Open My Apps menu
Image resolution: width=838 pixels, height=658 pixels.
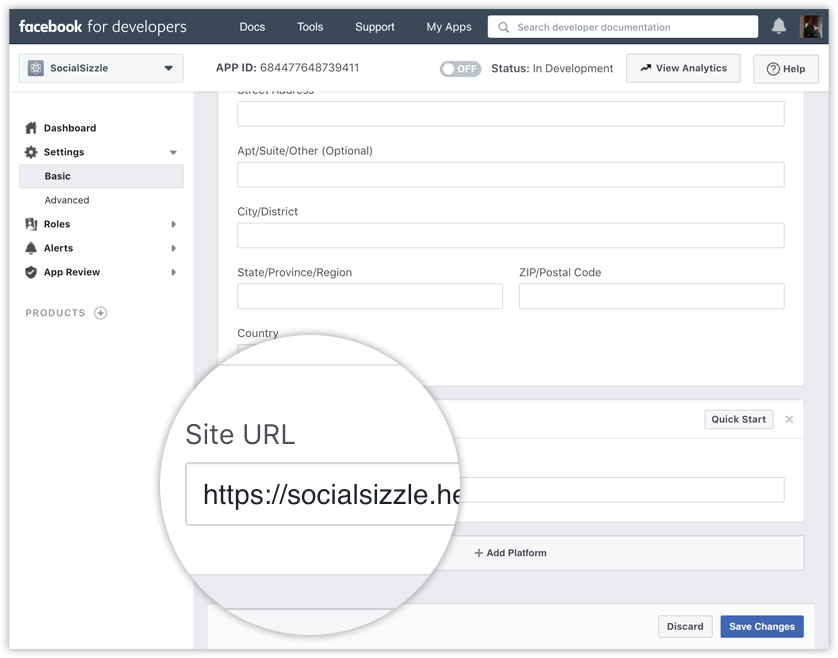tap(449, 27)
